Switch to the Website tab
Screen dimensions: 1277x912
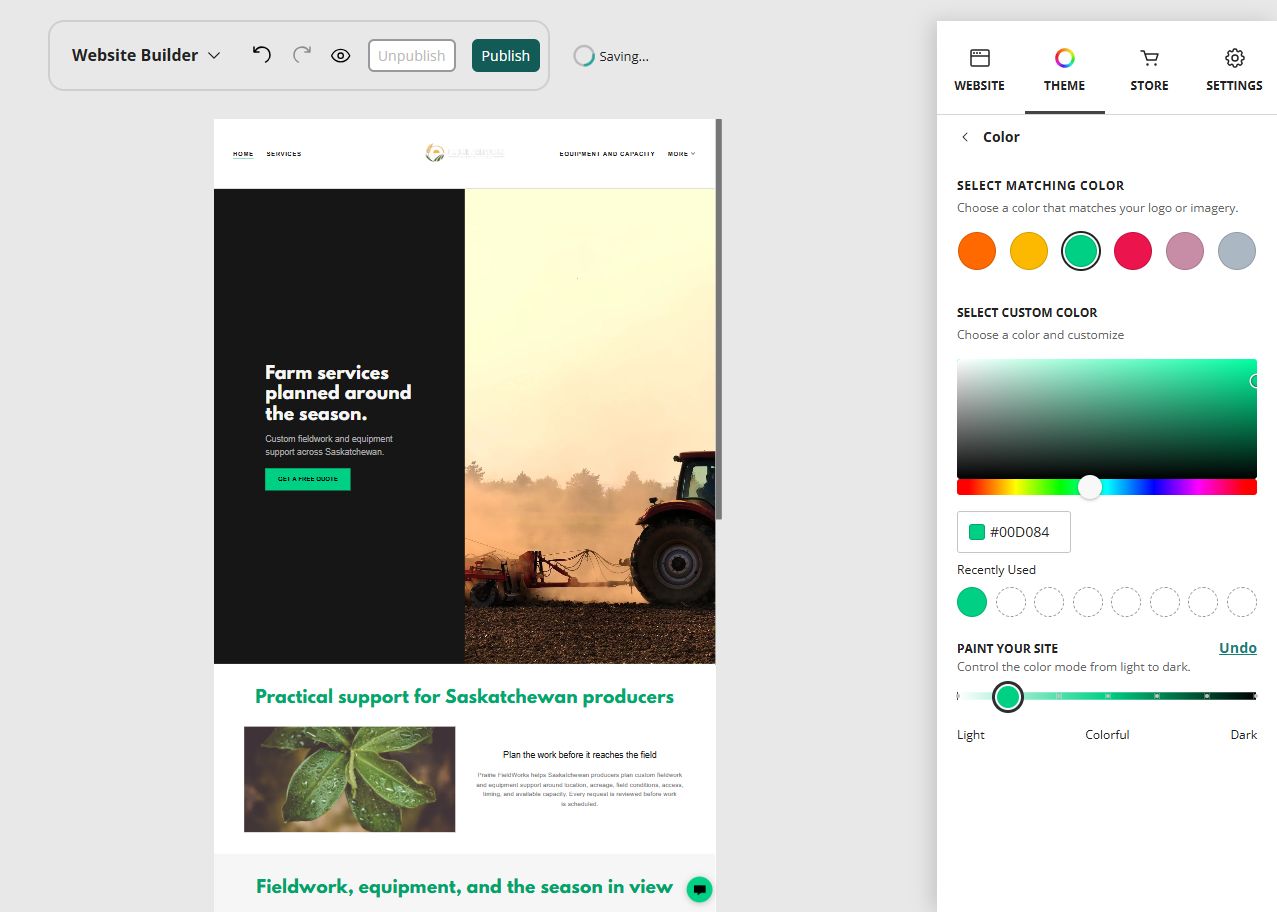coord(980,69)
